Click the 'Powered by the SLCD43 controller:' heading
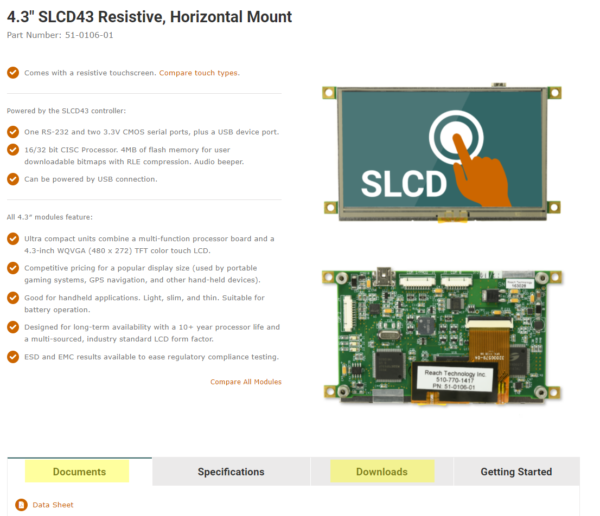 click(x=66, y=111)
